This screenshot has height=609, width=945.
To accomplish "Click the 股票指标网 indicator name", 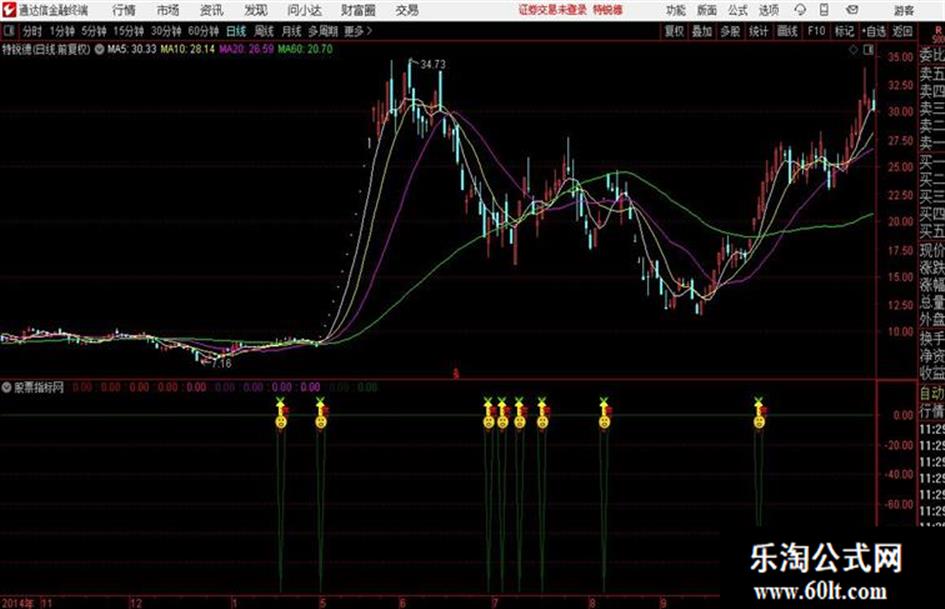I will (x=39, y=387).
